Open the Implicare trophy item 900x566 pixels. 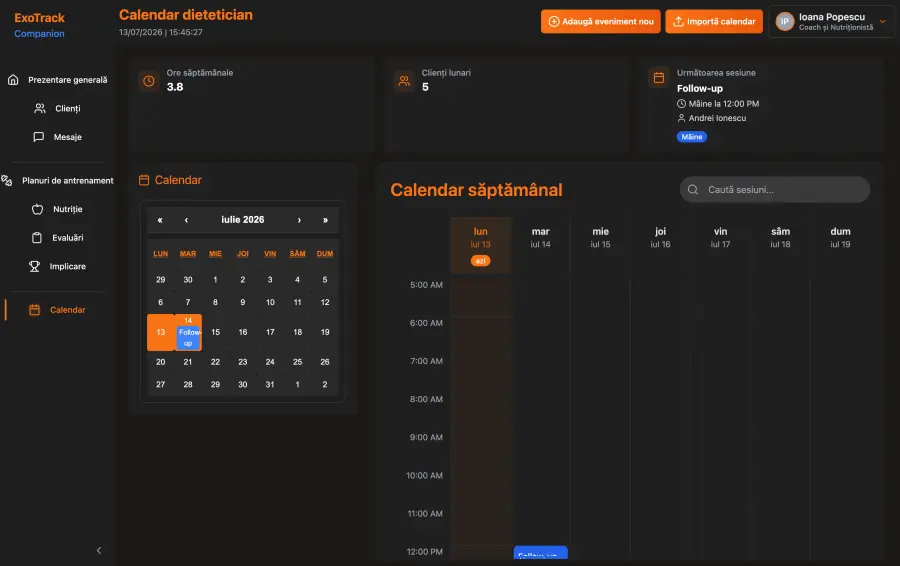[x=57, y=266]
